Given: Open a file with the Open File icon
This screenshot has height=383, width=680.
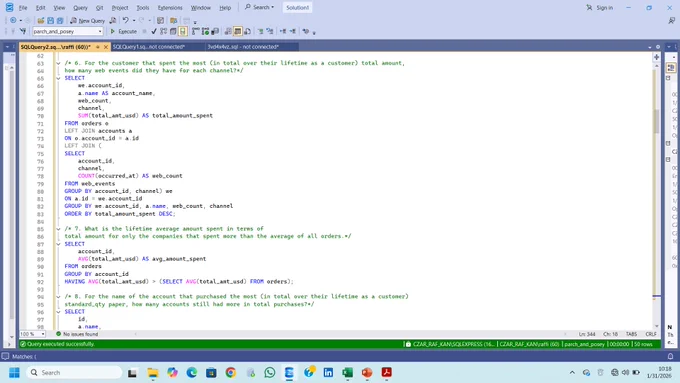Looking at the screenshot, I should [41, 20].
